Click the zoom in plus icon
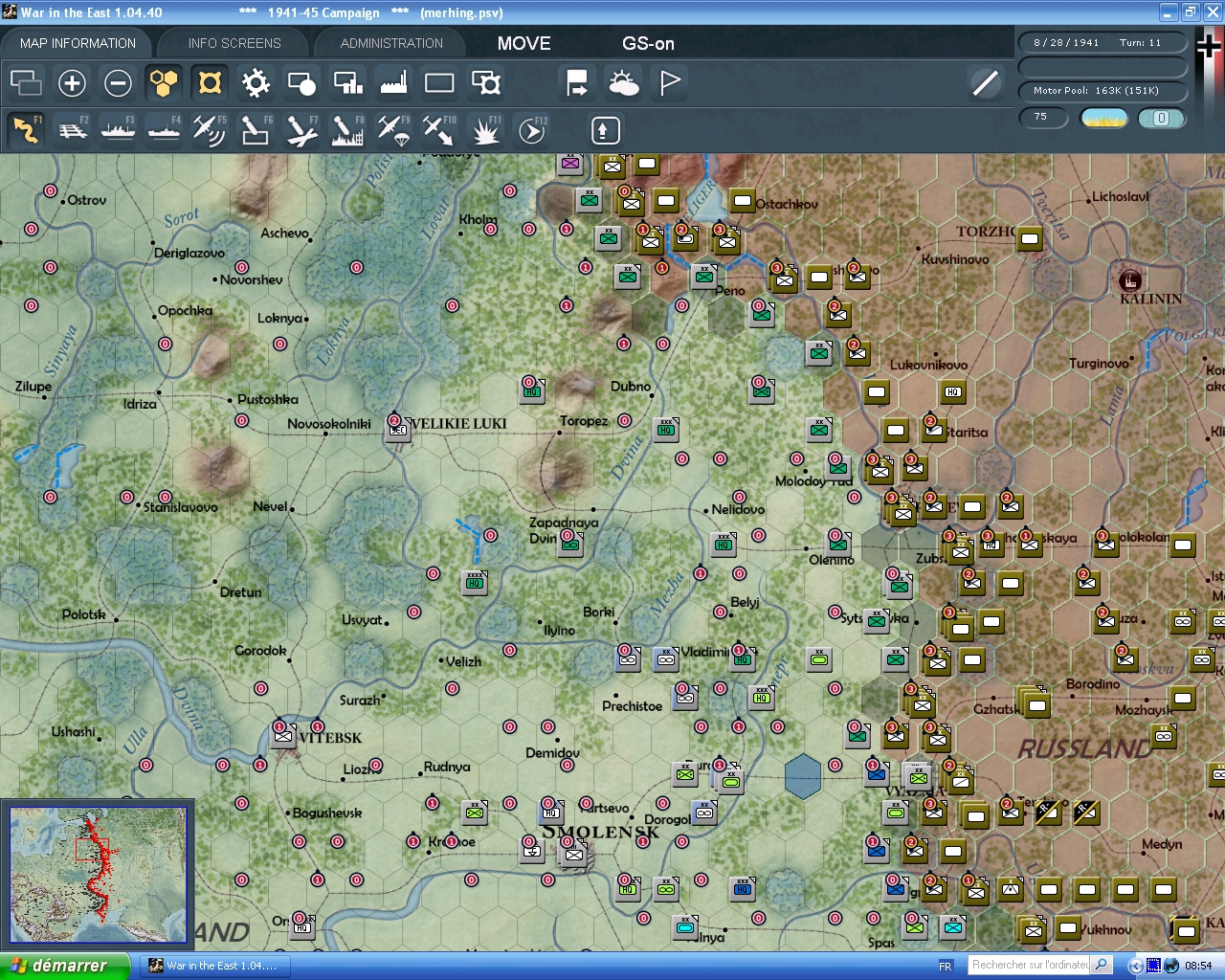 72,83
